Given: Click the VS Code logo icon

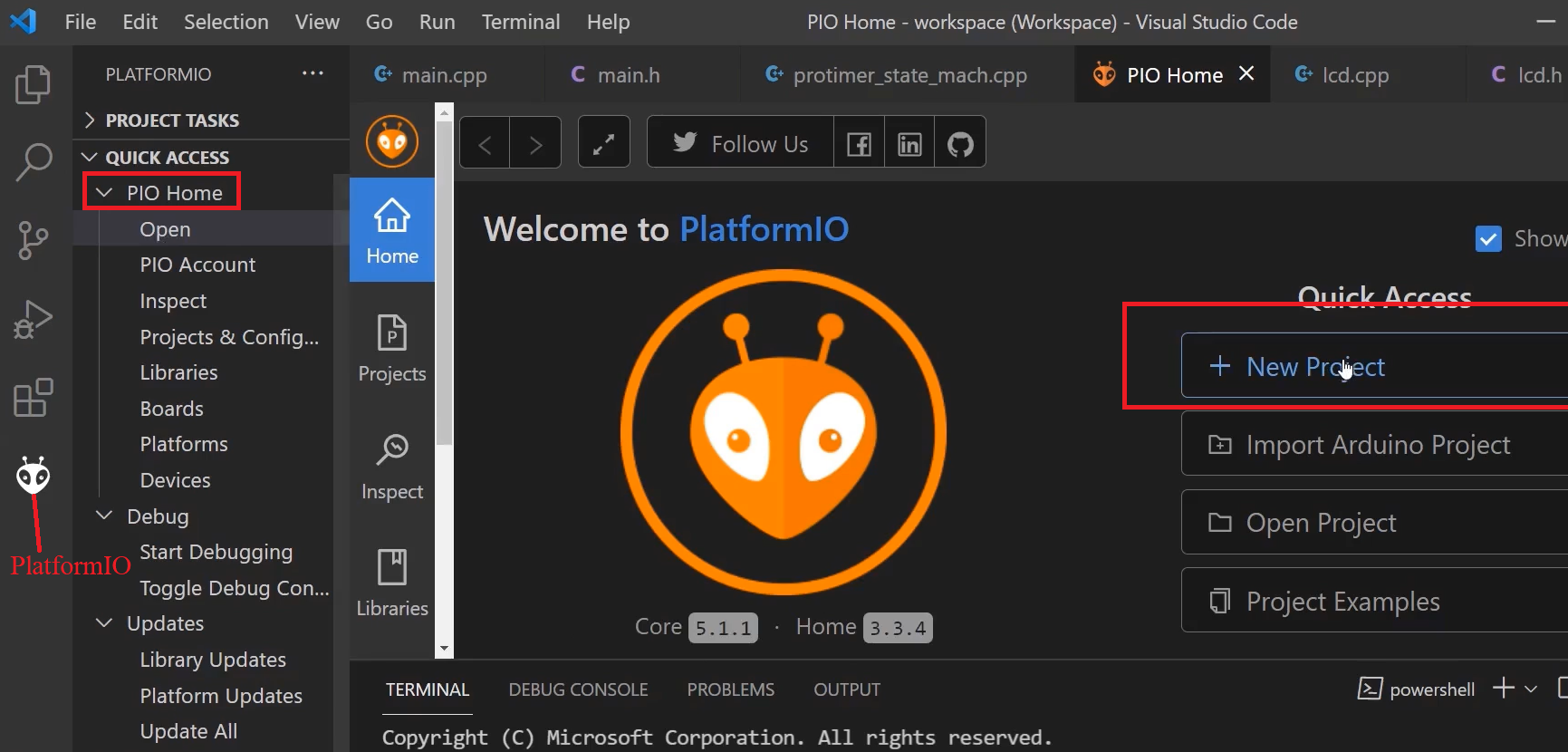Looking at the screenshot, I should tap(23, 21).
